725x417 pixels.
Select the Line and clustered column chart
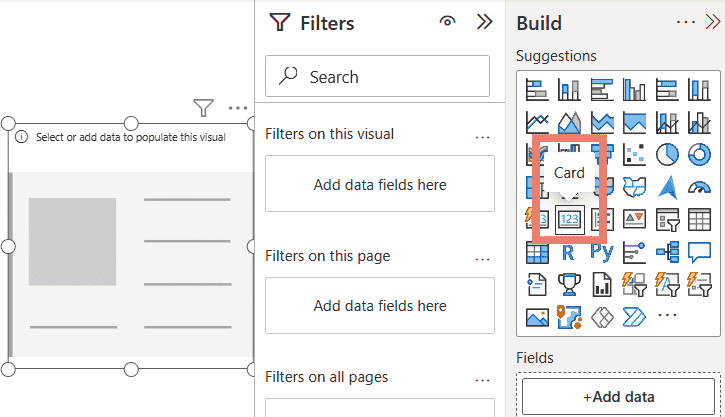pyautogui.click(x=699, y=122)
